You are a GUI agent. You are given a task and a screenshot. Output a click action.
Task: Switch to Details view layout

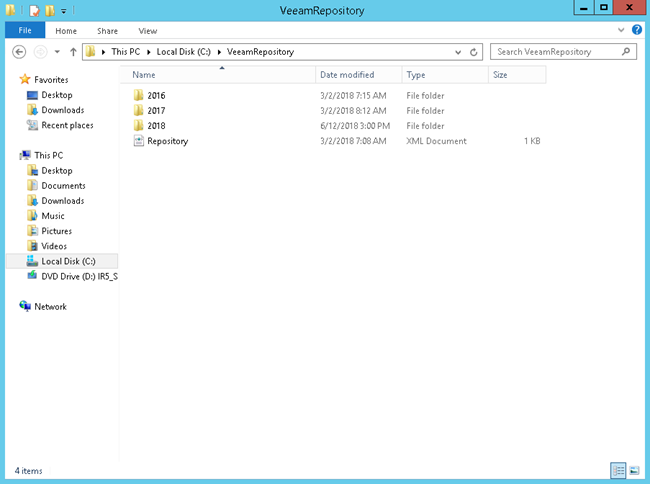pyautogui.click(x=618, y=471)
